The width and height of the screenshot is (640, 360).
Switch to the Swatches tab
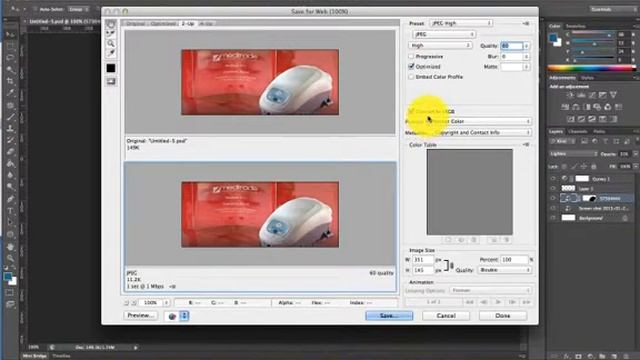576,26
